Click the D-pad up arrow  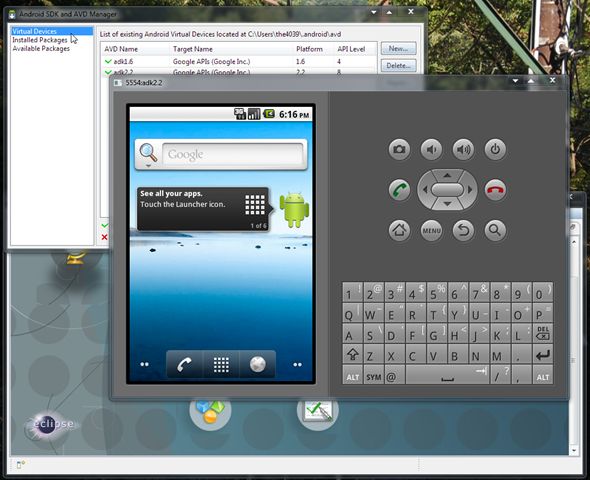[x=447, y=175]
